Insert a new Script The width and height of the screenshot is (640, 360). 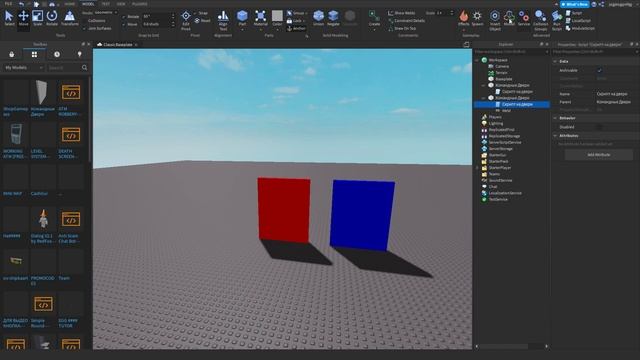click(574, 13)
